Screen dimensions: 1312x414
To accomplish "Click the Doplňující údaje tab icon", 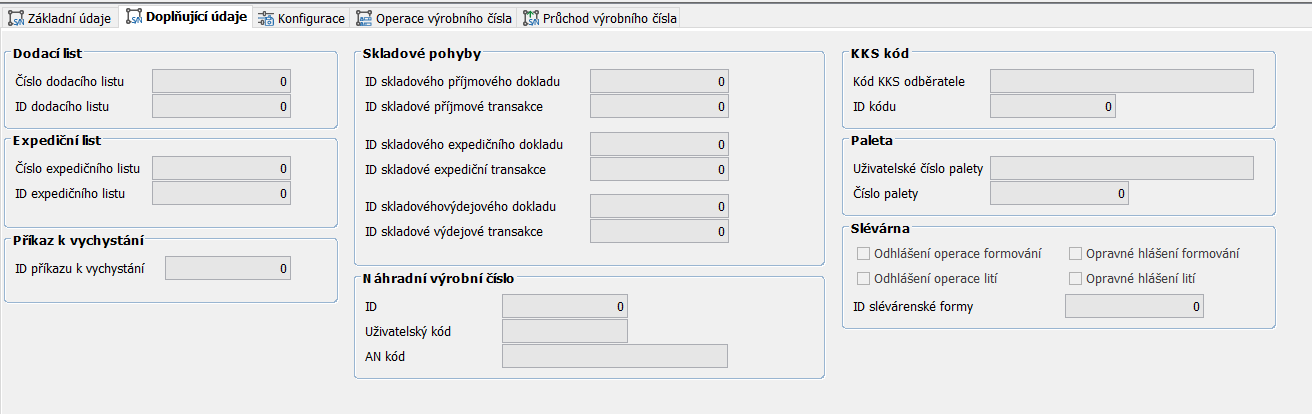I will coord(134,17).
